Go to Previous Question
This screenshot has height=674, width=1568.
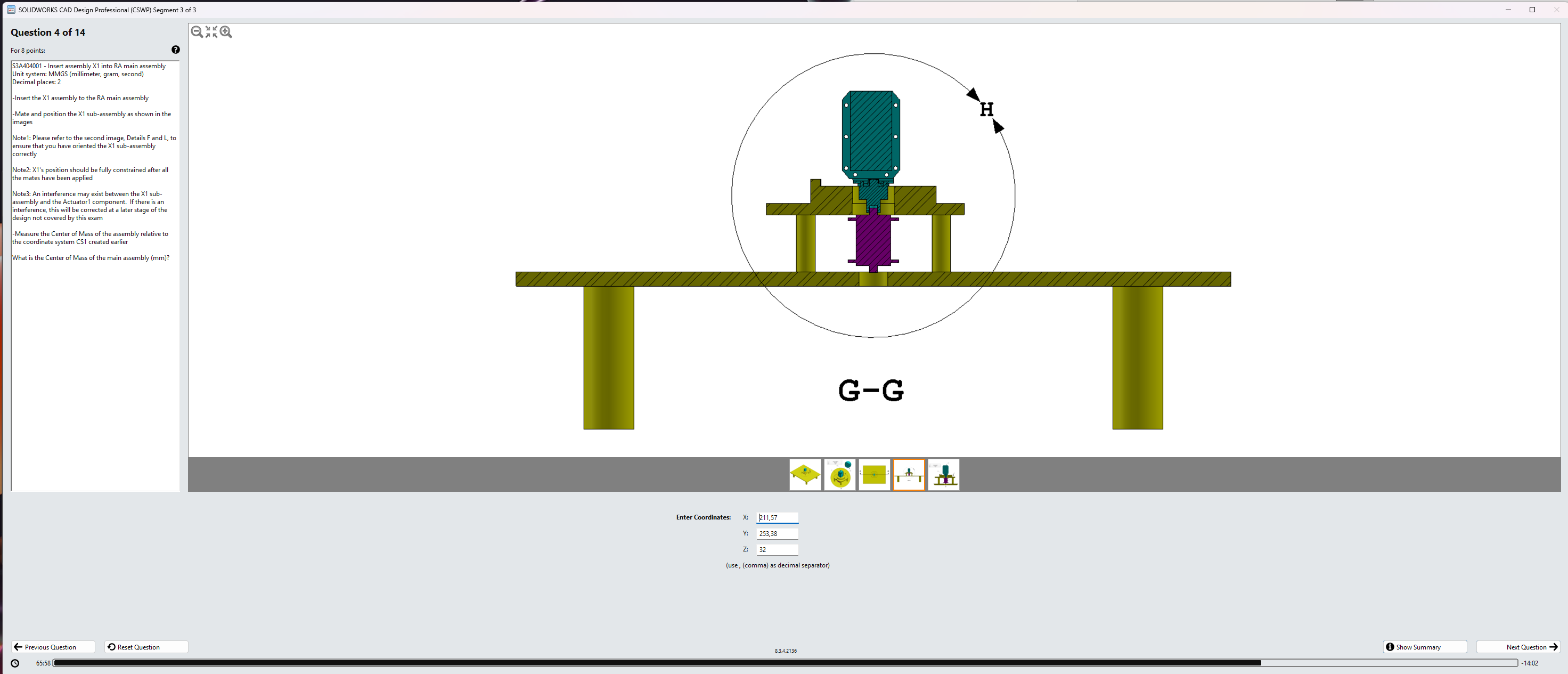pos(53,647)
